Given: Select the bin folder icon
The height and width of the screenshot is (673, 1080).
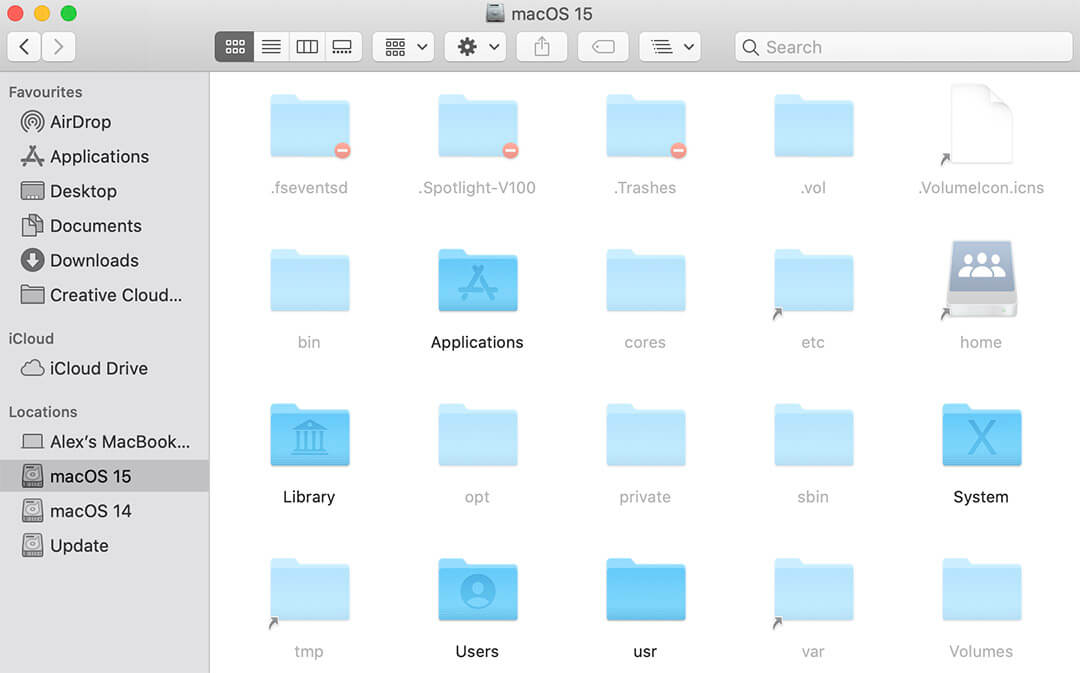Looking at the screenshot, I should coord(310,280).
